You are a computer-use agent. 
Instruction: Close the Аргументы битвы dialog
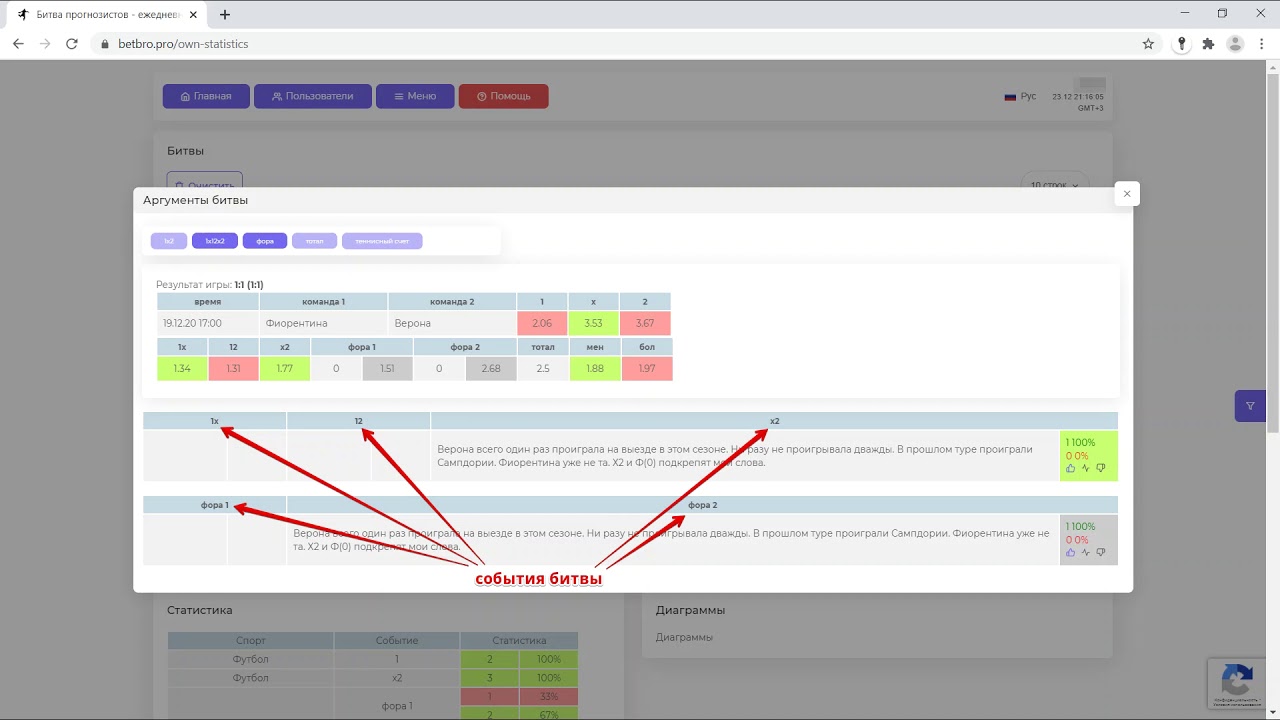coord(1127,194)
